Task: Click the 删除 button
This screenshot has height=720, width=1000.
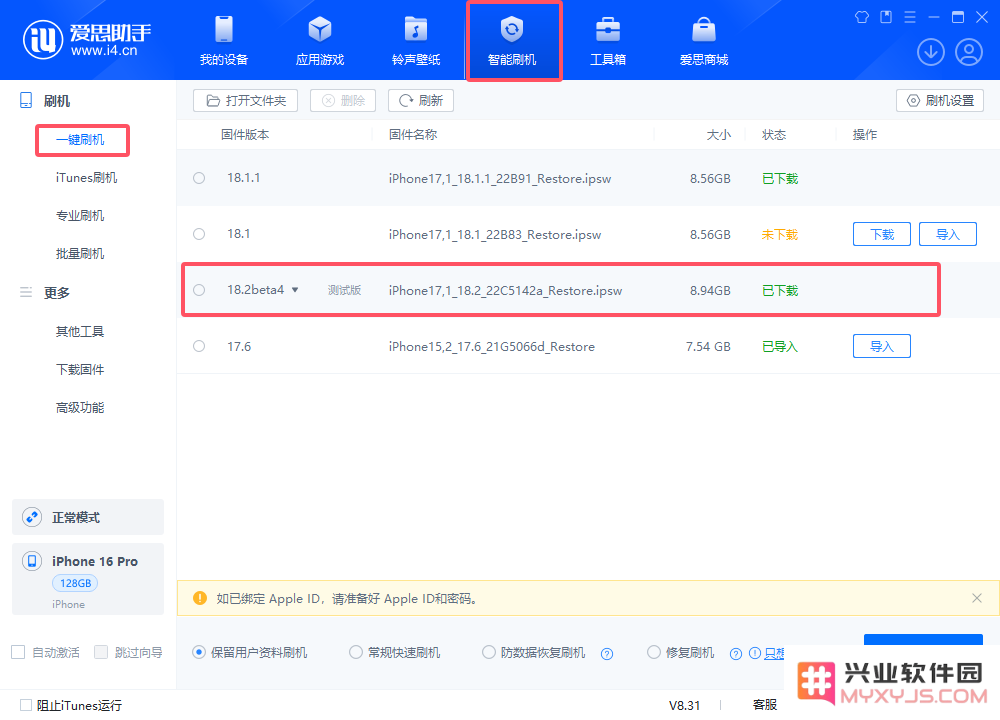Action: pos(343,101)
